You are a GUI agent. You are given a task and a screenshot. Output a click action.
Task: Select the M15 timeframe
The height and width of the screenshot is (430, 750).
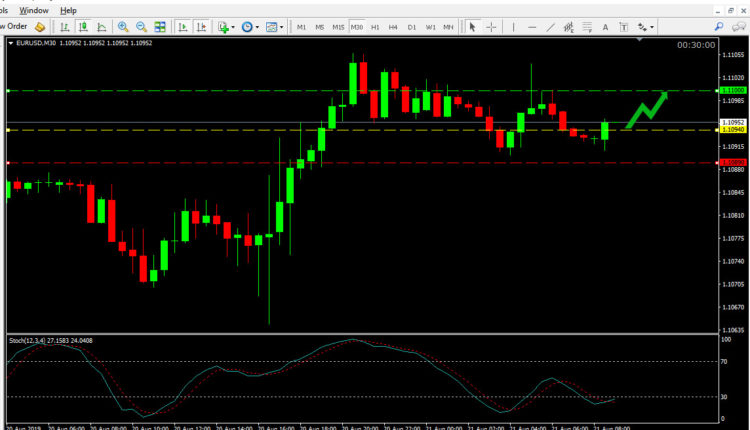(x=338, y=27)
